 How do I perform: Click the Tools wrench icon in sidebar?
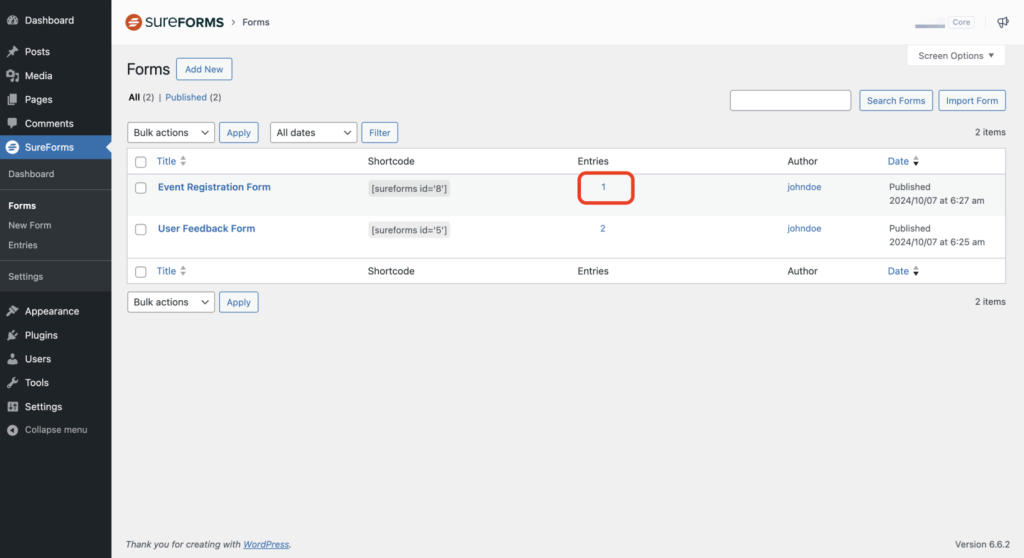point(13,383)
